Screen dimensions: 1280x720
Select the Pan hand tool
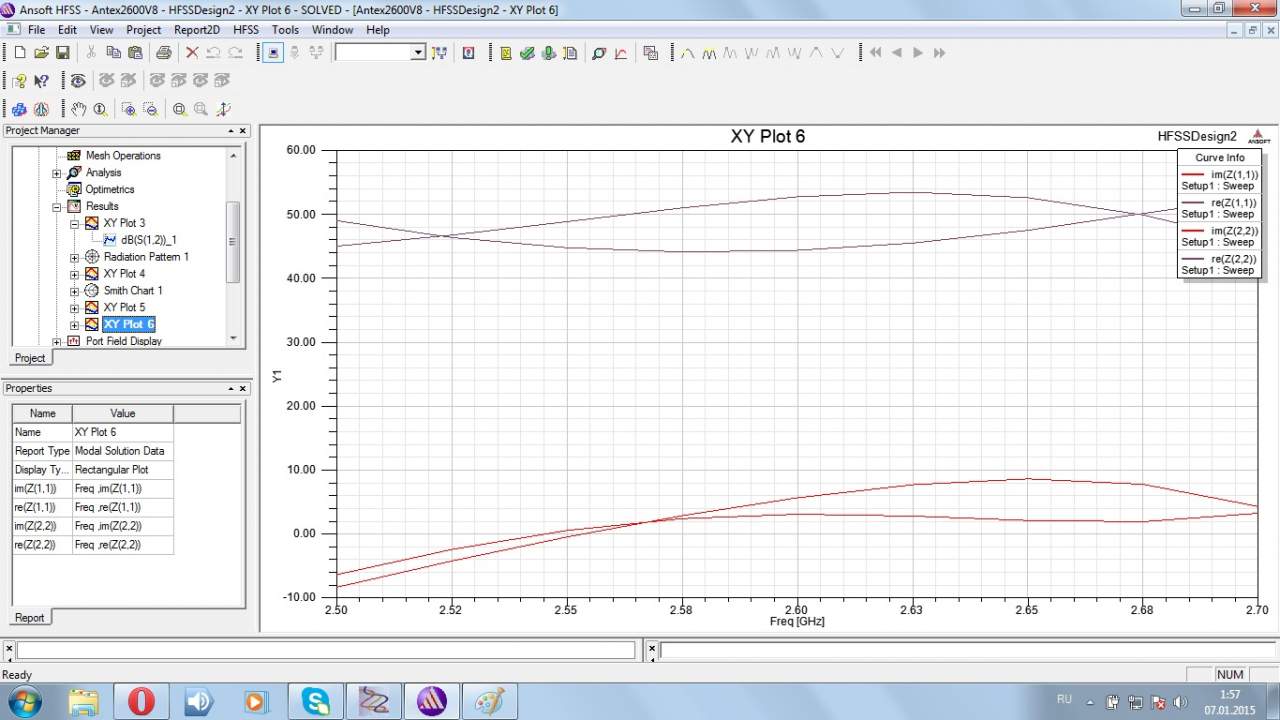(x=78, y=109)
